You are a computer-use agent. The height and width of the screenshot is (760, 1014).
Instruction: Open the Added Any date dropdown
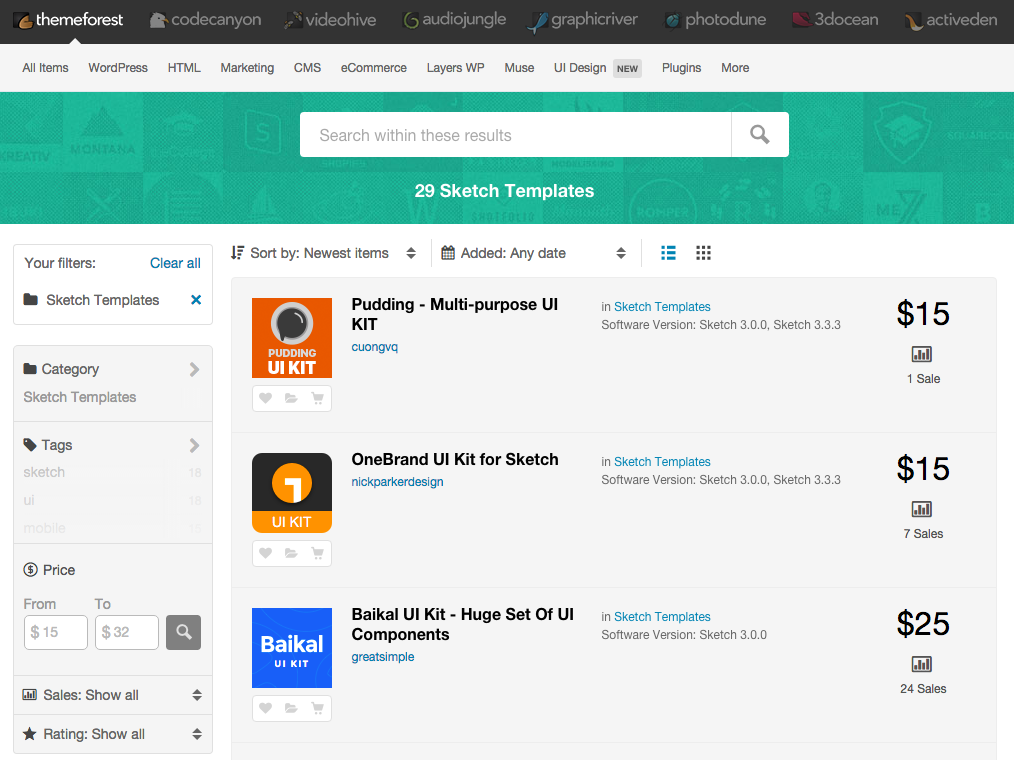click(534, 253)
